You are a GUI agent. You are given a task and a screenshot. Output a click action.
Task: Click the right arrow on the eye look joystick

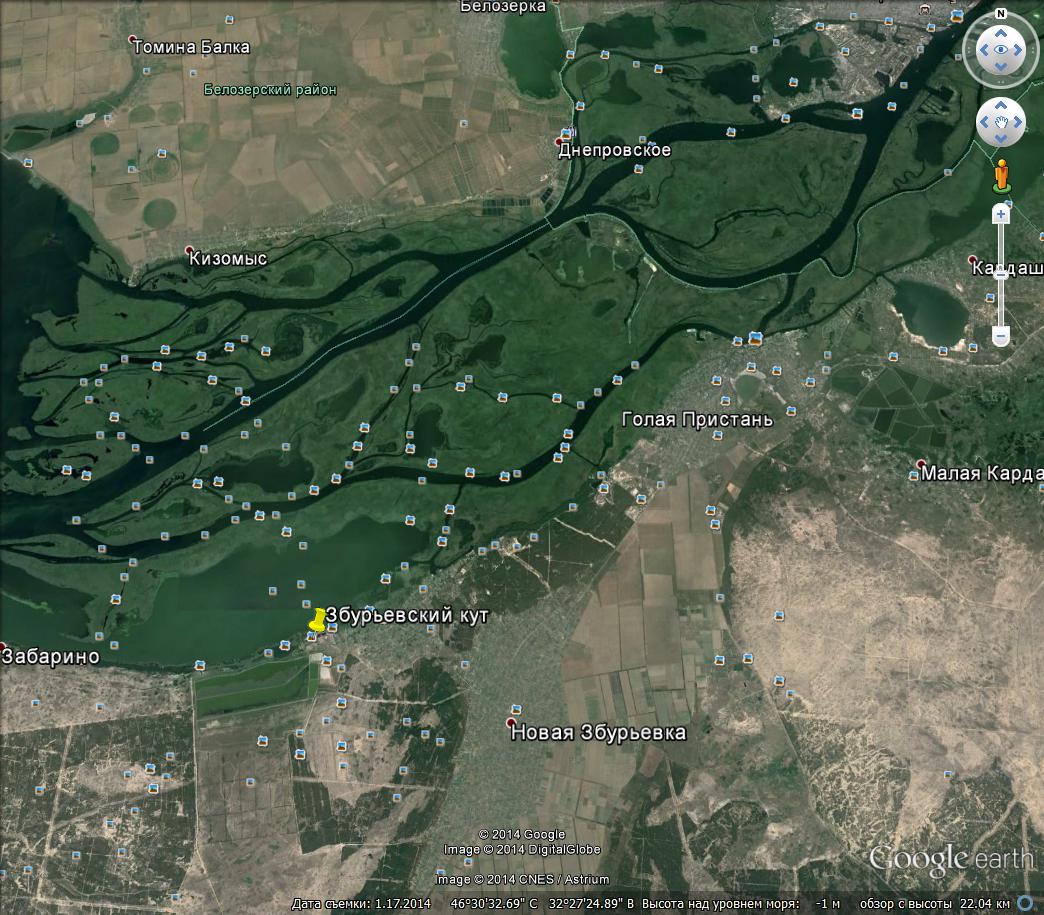pyautogui.click(x=1017, y=50)
